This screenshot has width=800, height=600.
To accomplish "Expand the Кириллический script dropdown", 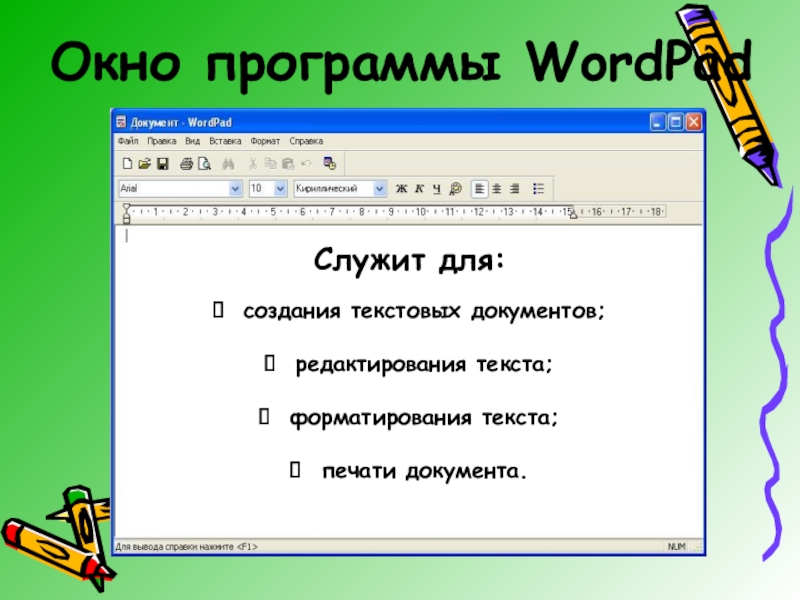I will pyautogui.click(x=379, y=189).
